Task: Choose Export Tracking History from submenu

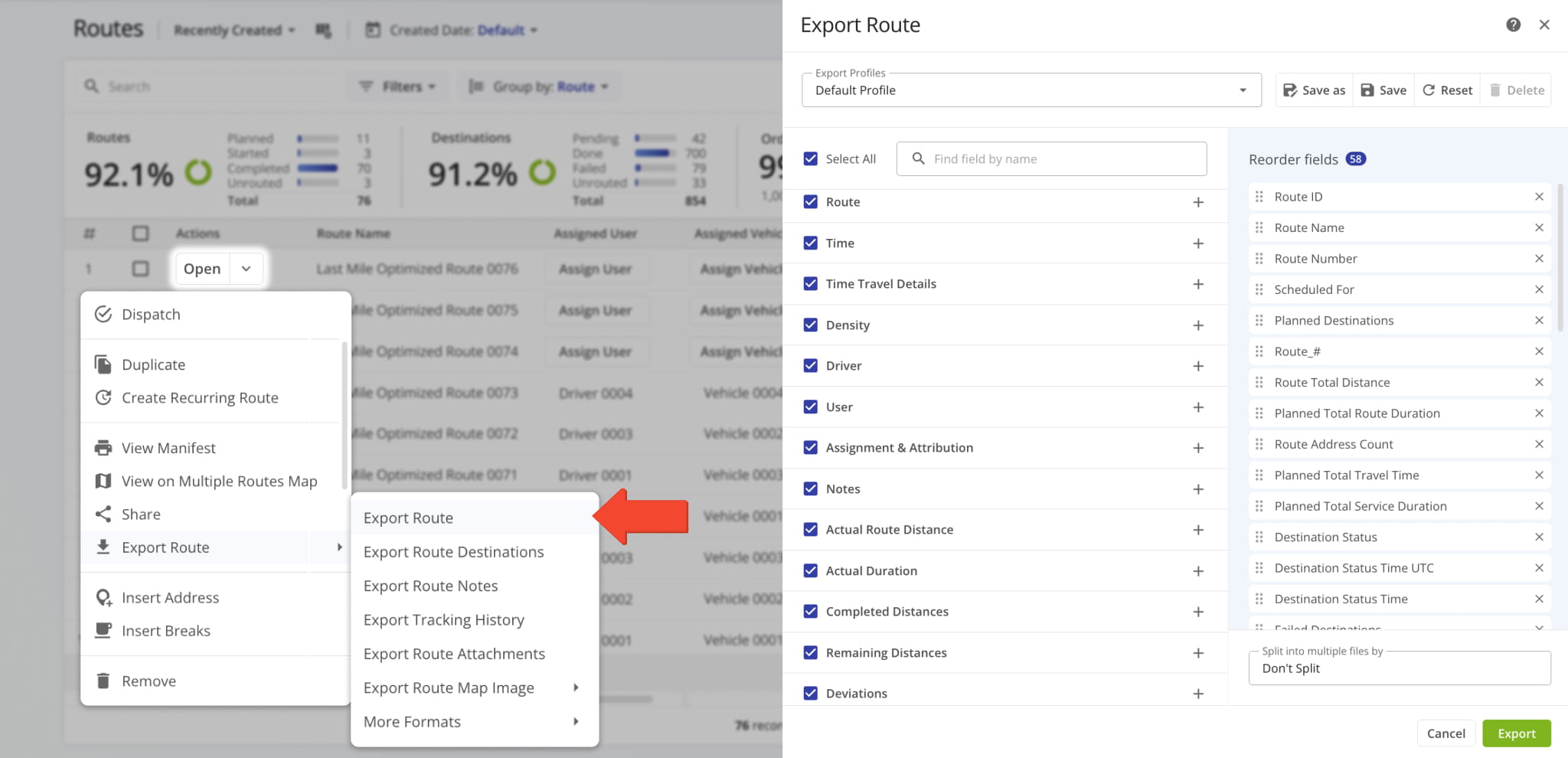Action: [x=443, y=620]
